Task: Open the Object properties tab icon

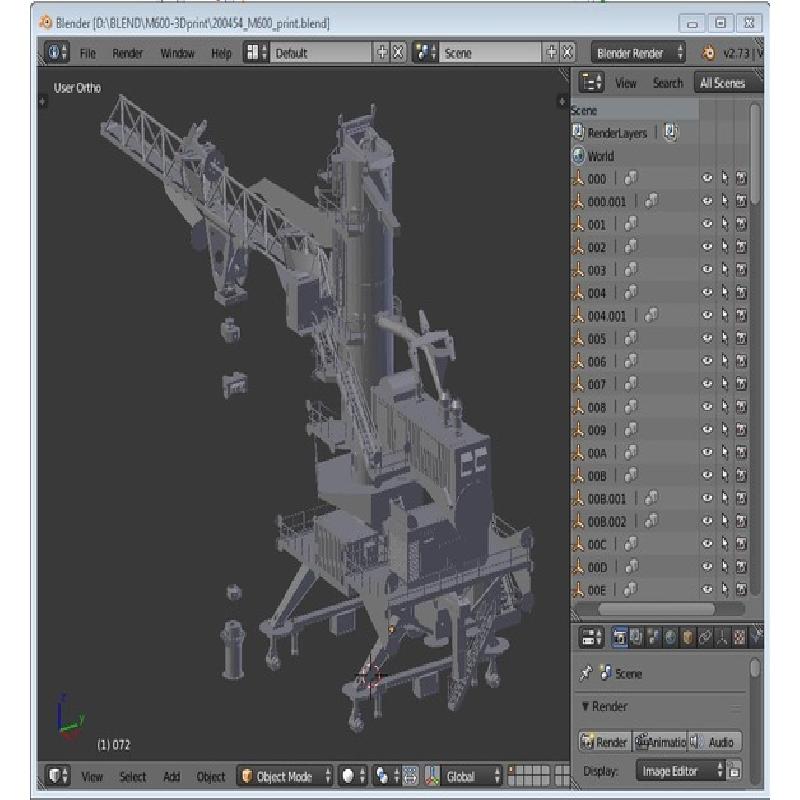Action: pyautogui.click(x=689, y=637)
